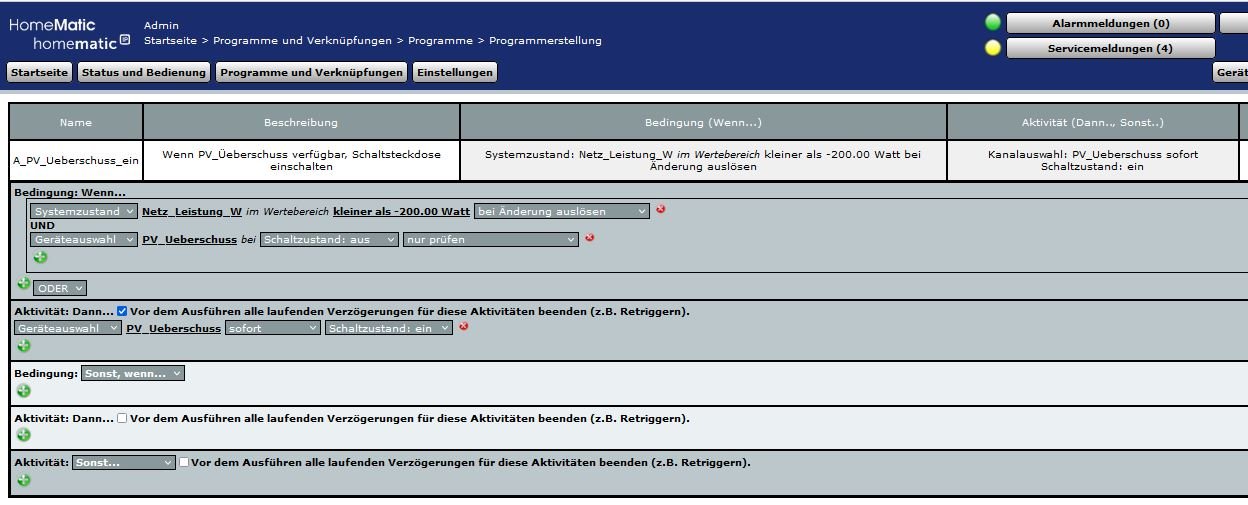Add UND condition with plus below Geräteauswahl row
Viewport: 1248px width, 505px height.
coord(40,257)
